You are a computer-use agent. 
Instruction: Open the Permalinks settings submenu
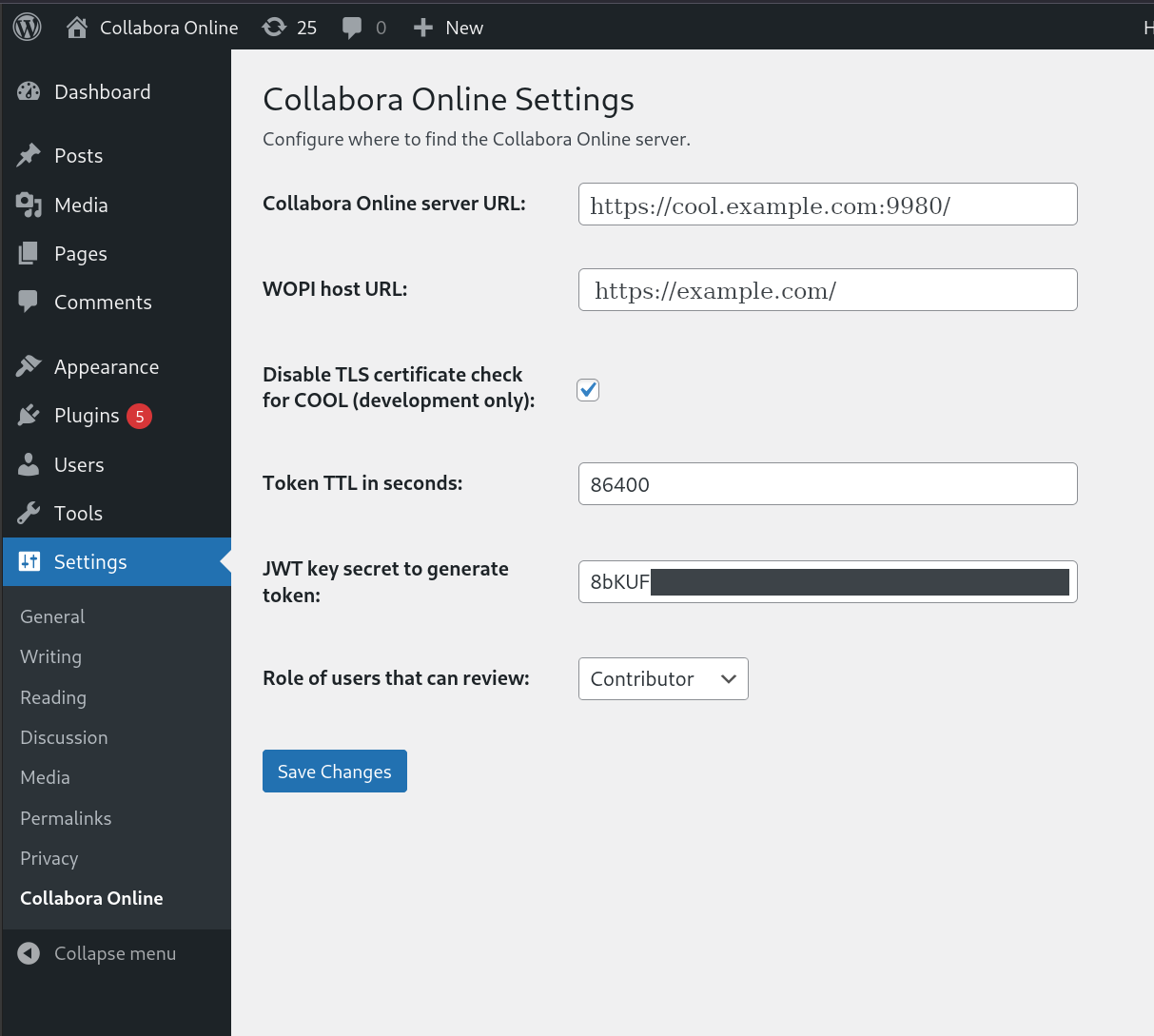66,818
